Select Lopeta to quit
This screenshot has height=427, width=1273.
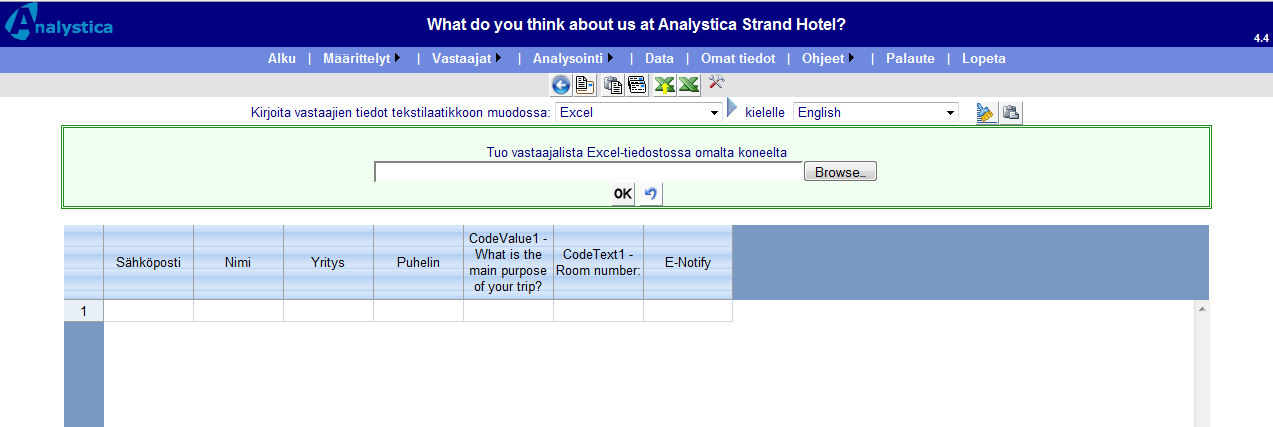tap(984, 58)
